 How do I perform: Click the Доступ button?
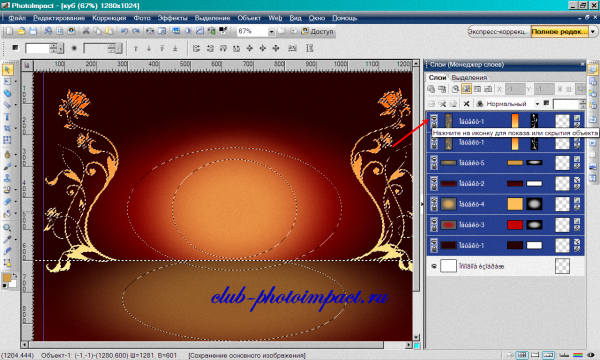318,31
